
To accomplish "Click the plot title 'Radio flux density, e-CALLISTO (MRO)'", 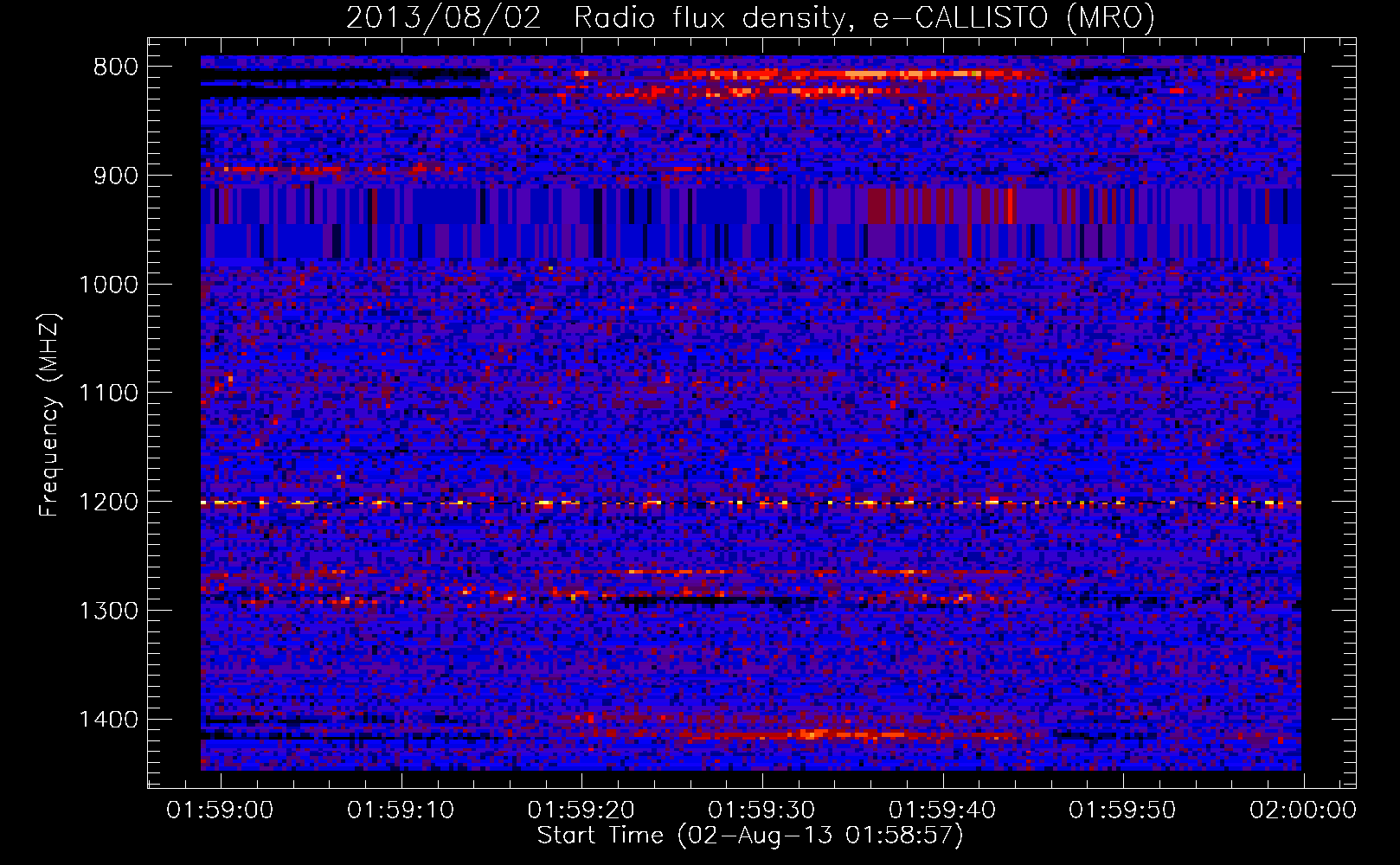I will [x=864, y=17].
